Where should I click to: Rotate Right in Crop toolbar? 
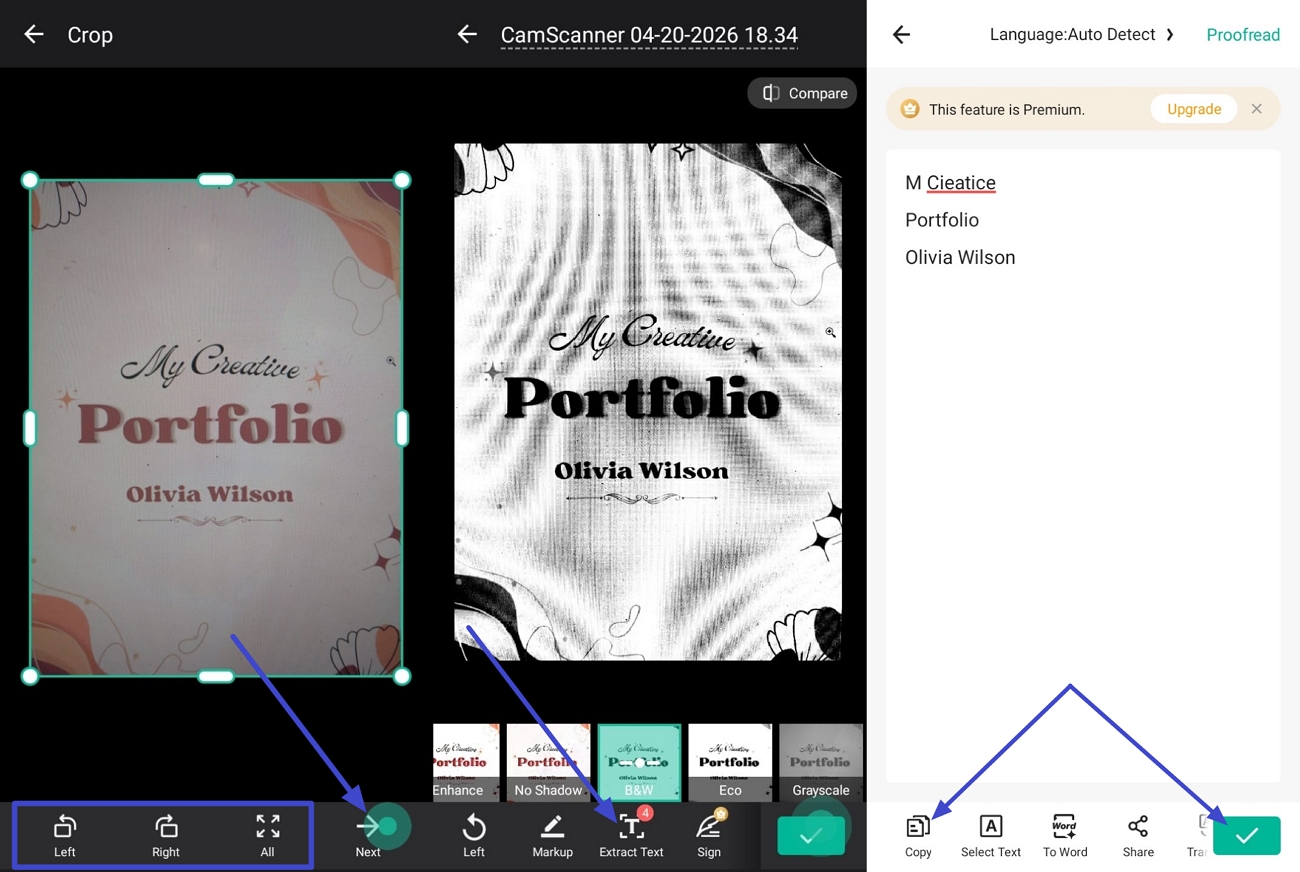[x=166, y=836]
